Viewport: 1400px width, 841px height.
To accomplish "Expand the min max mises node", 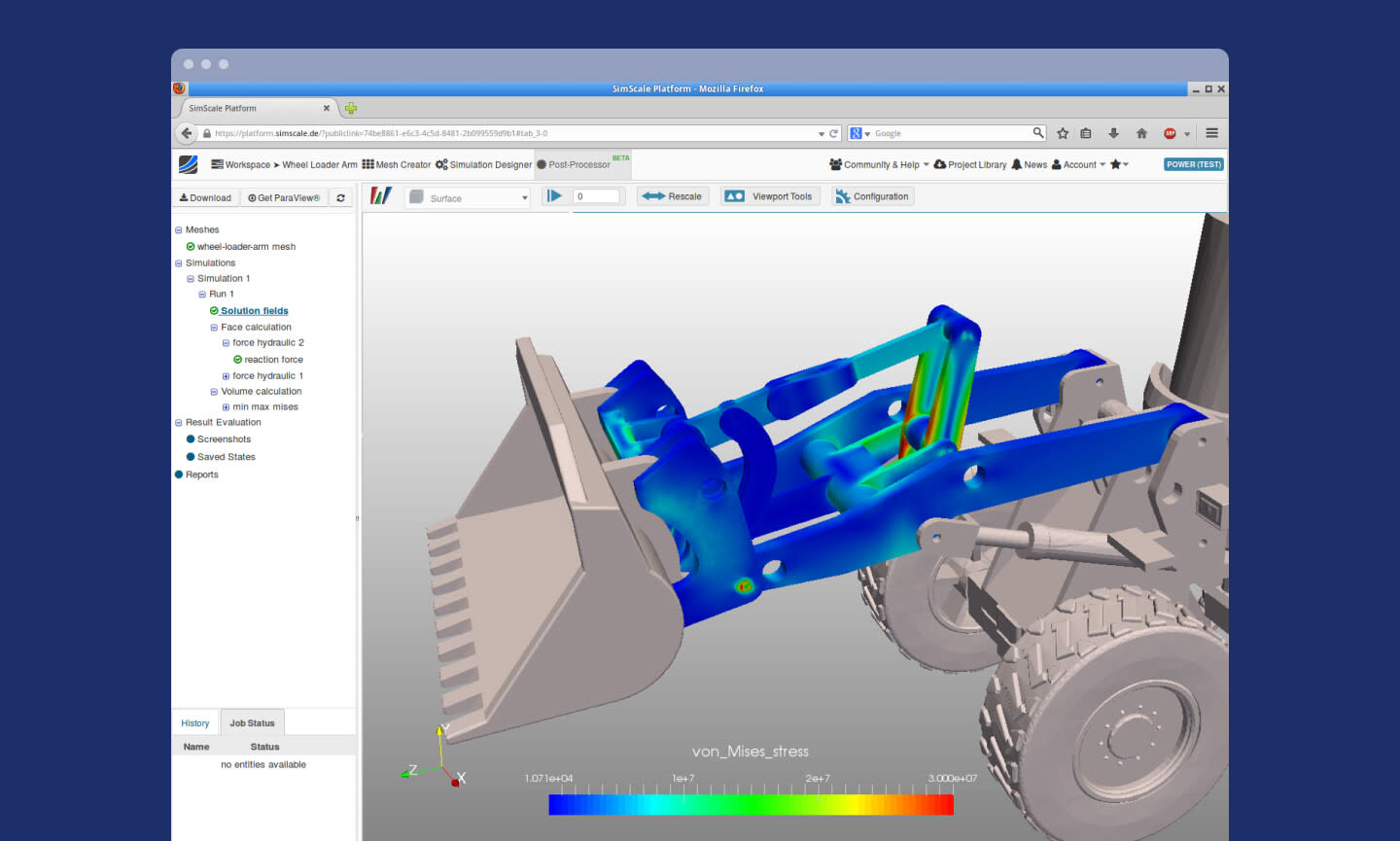I will tap(226, 407).
